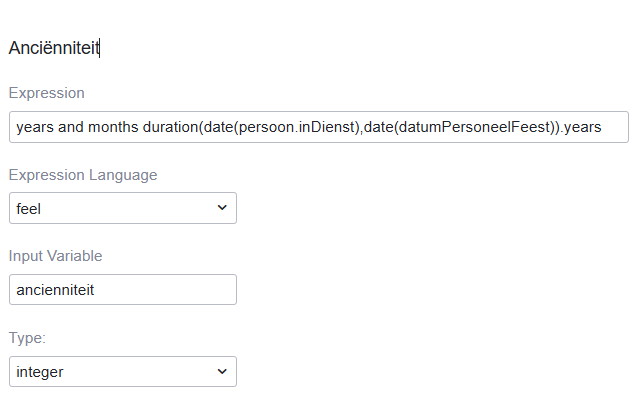The width and height of the screenshot is (637, 407).
Task: Open the Type dropdown showing integer
Action: point(122,372)
